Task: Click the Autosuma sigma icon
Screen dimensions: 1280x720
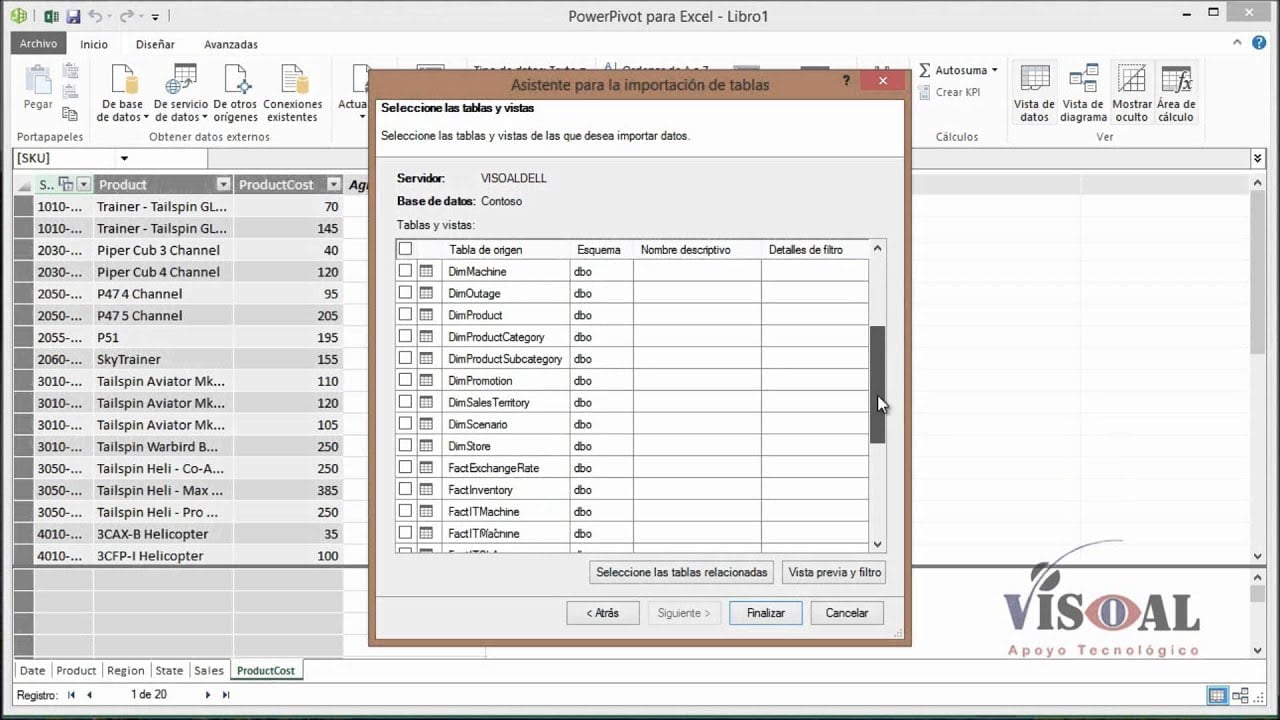Action: [x=925, y=70]
